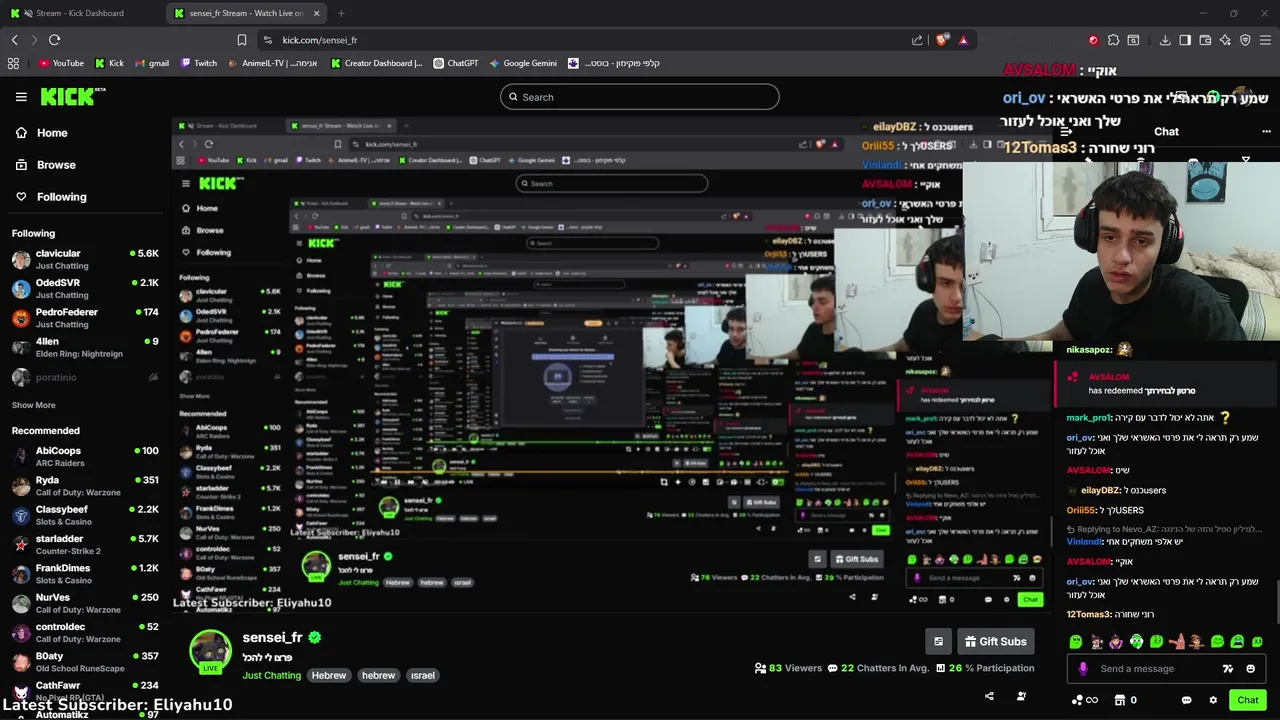Expand Show More under Following
The height and width of the screenshot is (720, 1280).
coord(33,405)
